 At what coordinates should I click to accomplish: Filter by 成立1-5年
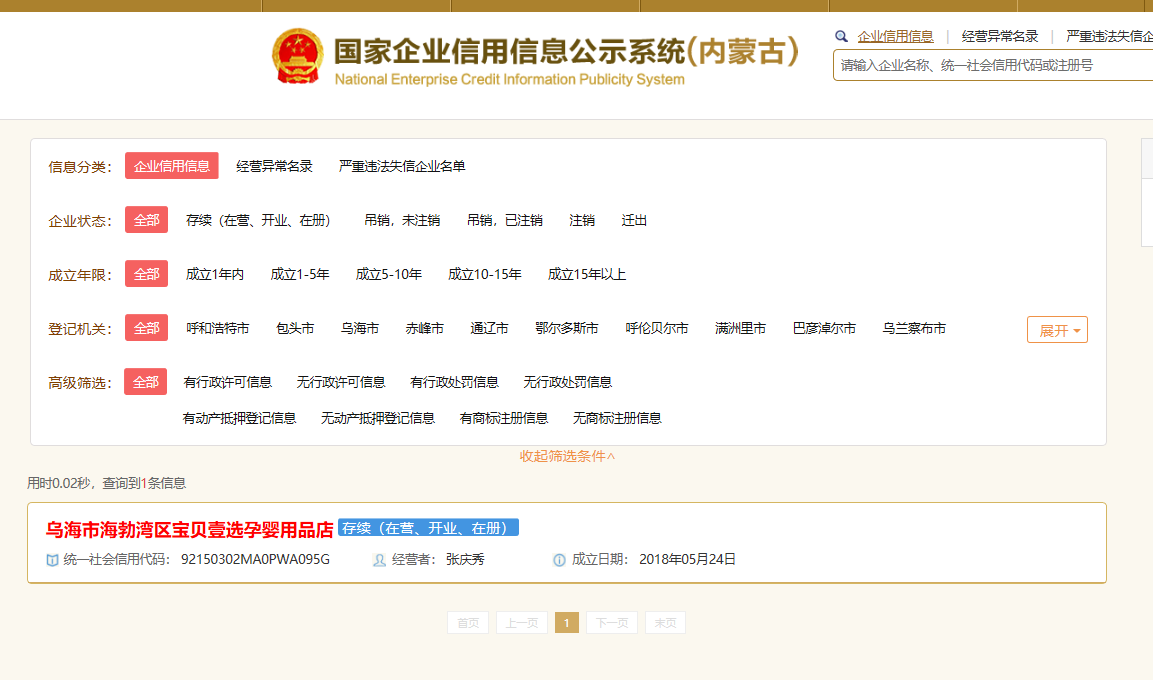[299, 274]
